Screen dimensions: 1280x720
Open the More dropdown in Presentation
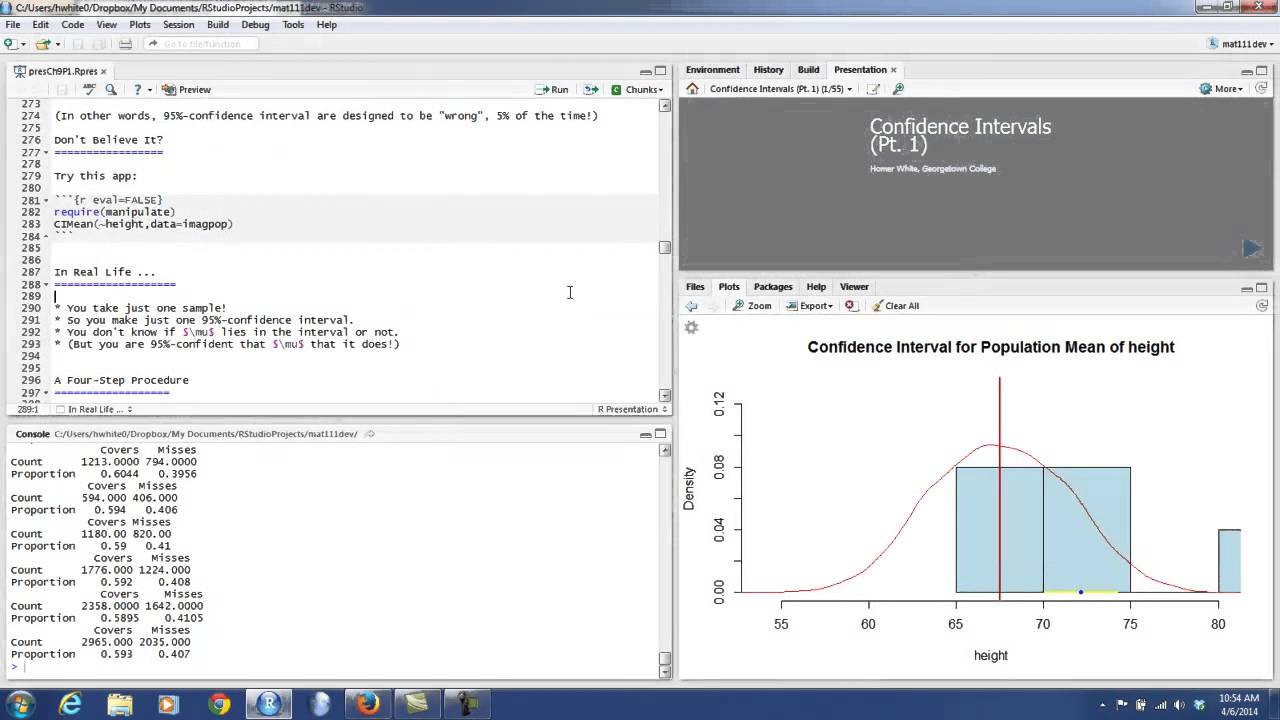click(x=1221, y=89)
